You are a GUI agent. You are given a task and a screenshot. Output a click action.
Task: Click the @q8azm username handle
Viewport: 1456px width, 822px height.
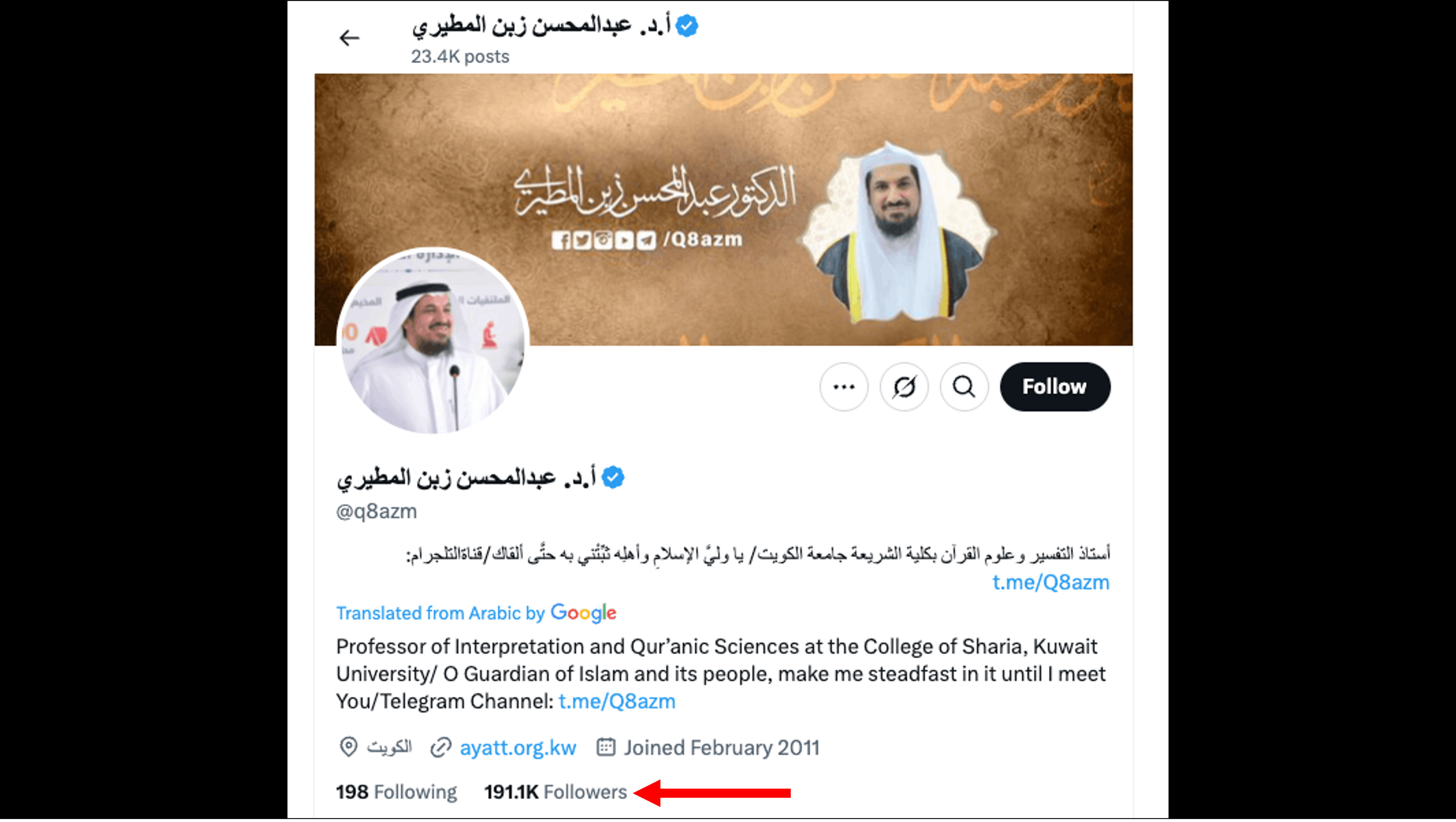[377, 512]
